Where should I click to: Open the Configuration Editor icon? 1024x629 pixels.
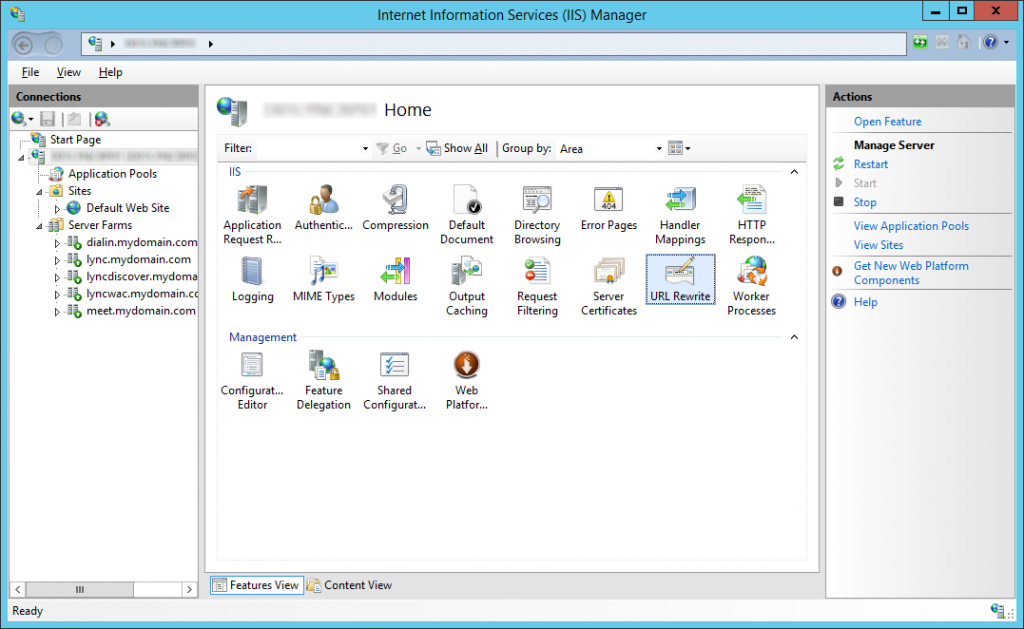pos(252,379)
